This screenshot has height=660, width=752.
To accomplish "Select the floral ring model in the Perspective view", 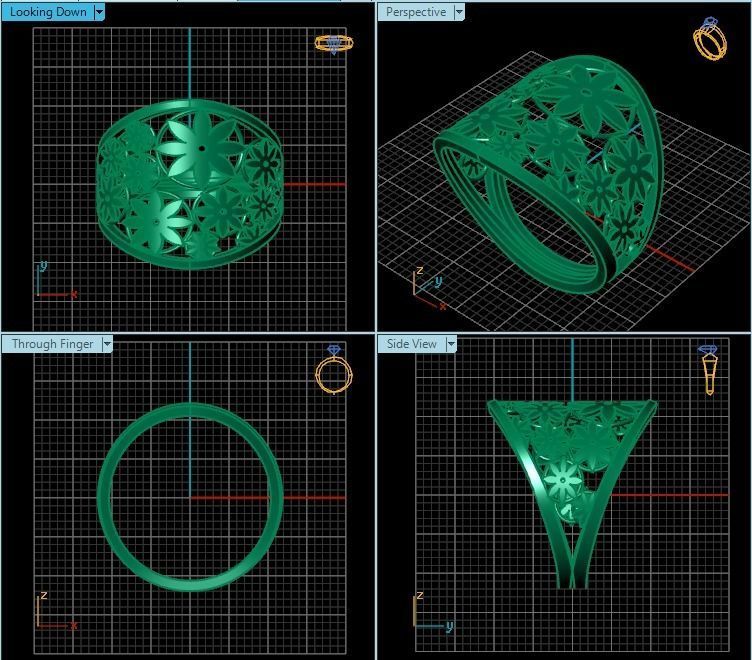I will (x=552, y=175).
